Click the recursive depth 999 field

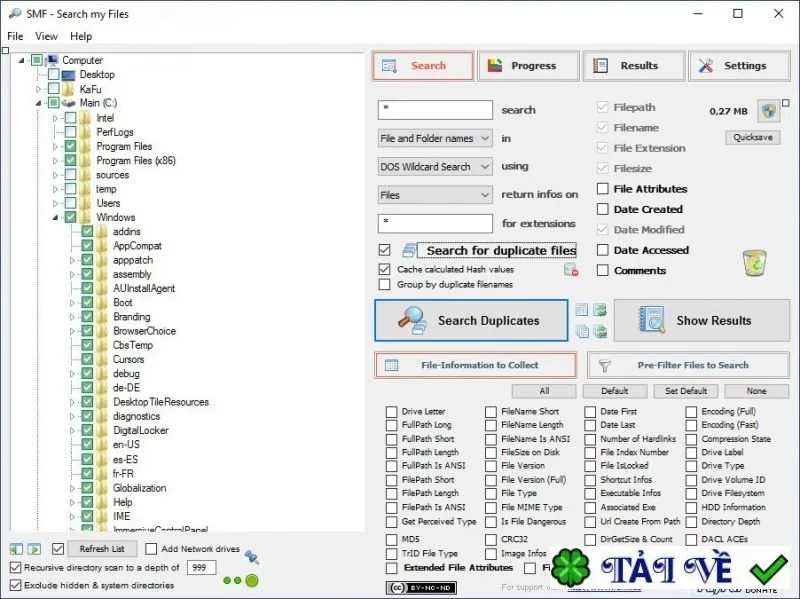pyautogui.click(x=201, y=567)
